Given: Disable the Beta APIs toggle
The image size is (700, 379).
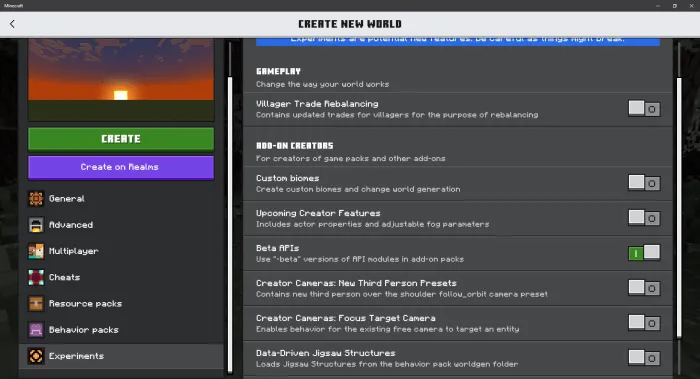Looking at the screenshot, I should 644,253.
